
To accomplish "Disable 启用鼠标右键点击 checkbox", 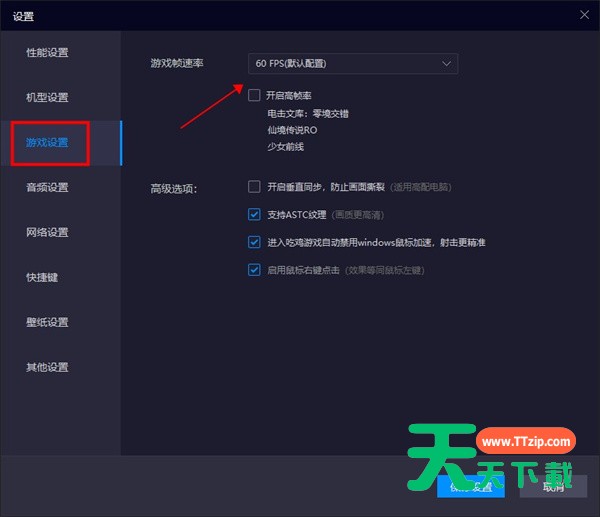I will point(255,270).
